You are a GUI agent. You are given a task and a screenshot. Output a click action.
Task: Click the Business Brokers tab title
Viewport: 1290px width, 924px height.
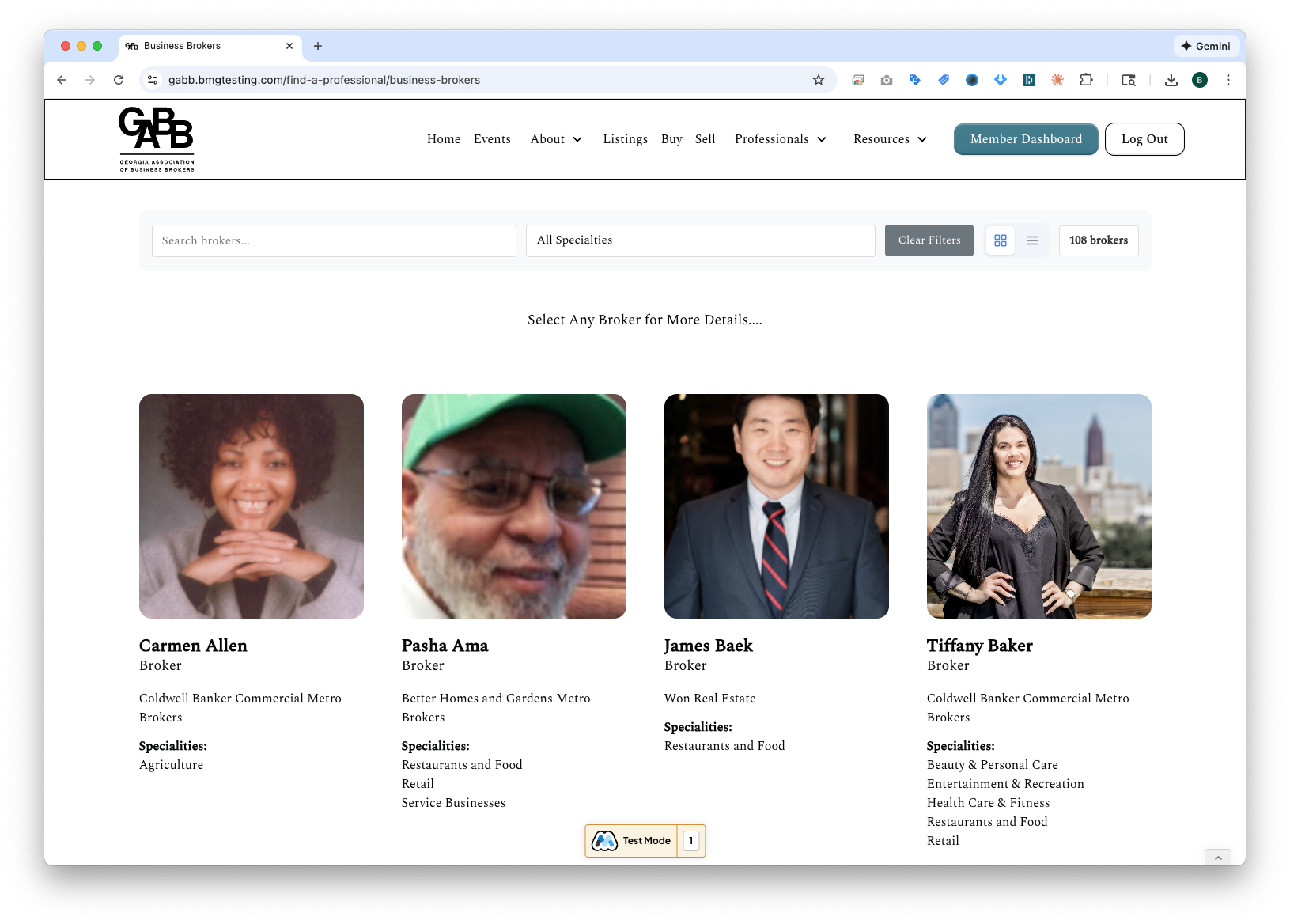pos(182,46)
